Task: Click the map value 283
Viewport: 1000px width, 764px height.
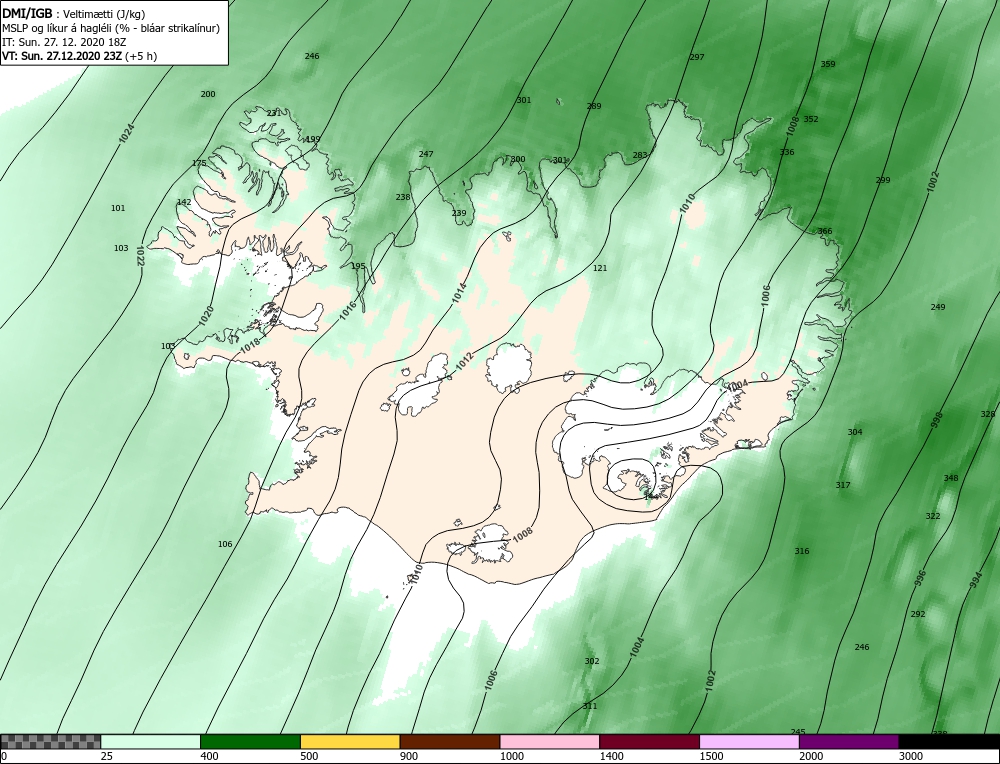Action: coord(640,154)
